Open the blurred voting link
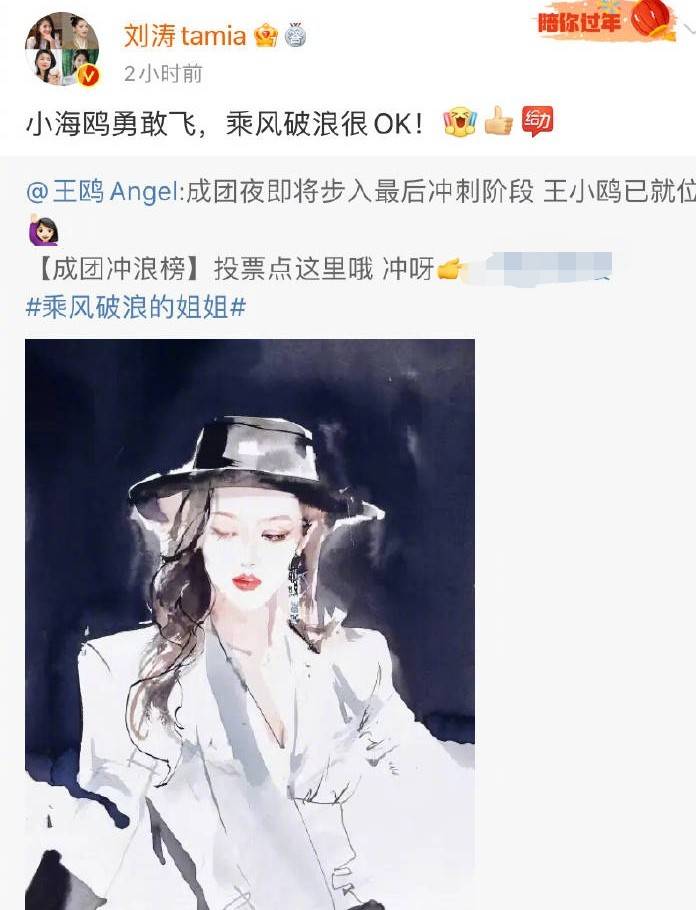The image size is (696, 910). pos(540,269)
